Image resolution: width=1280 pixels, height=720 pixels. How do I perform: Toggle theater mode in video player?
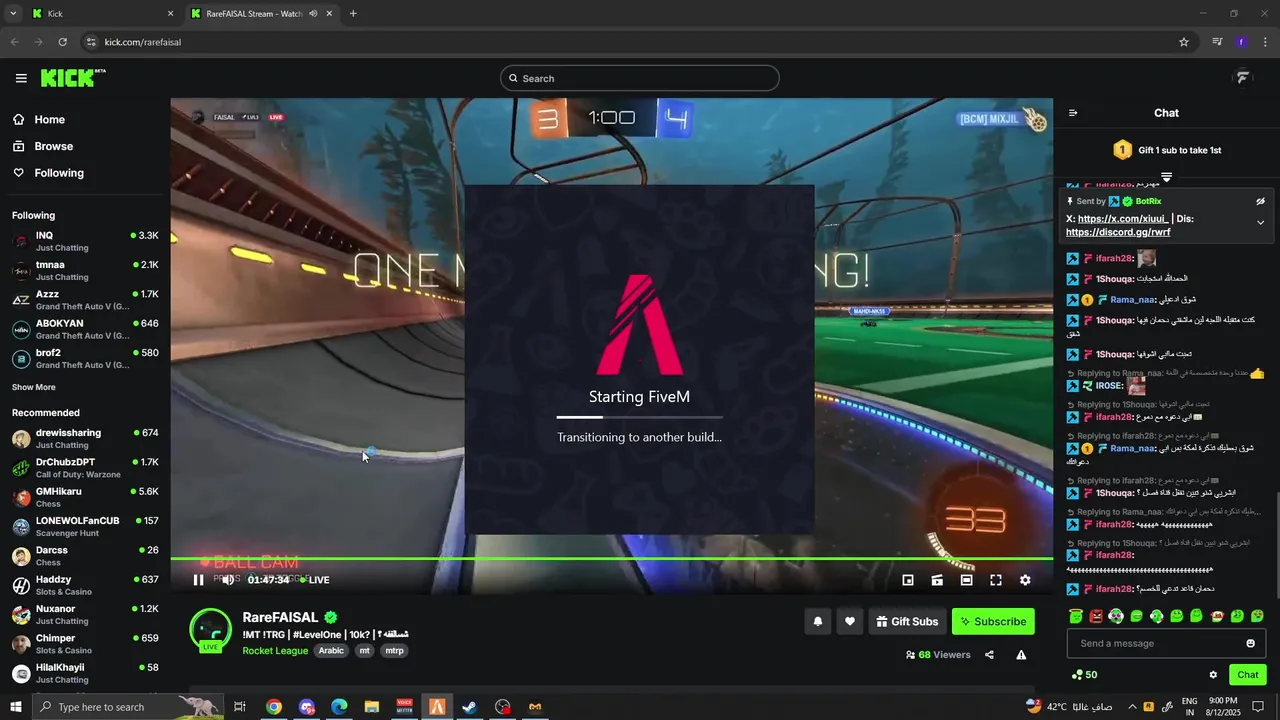966,580
